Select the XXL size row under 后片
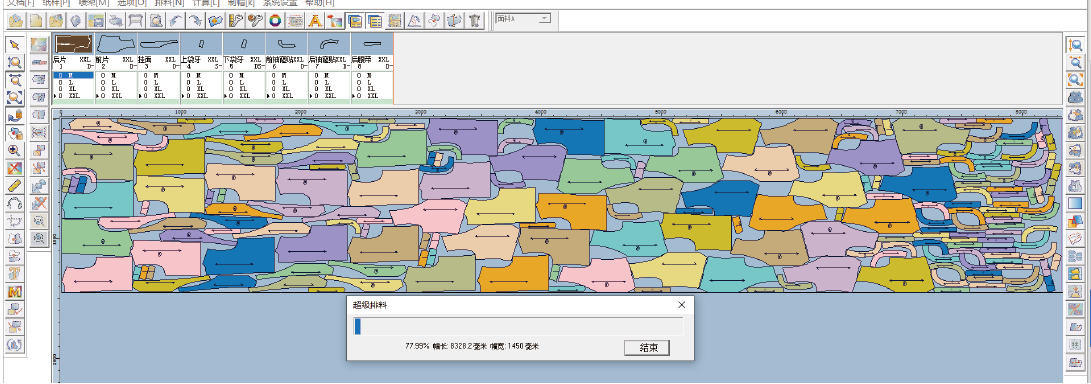This screenshot has height=384, width=1091. pyautogui.click(x=73, y=95)
